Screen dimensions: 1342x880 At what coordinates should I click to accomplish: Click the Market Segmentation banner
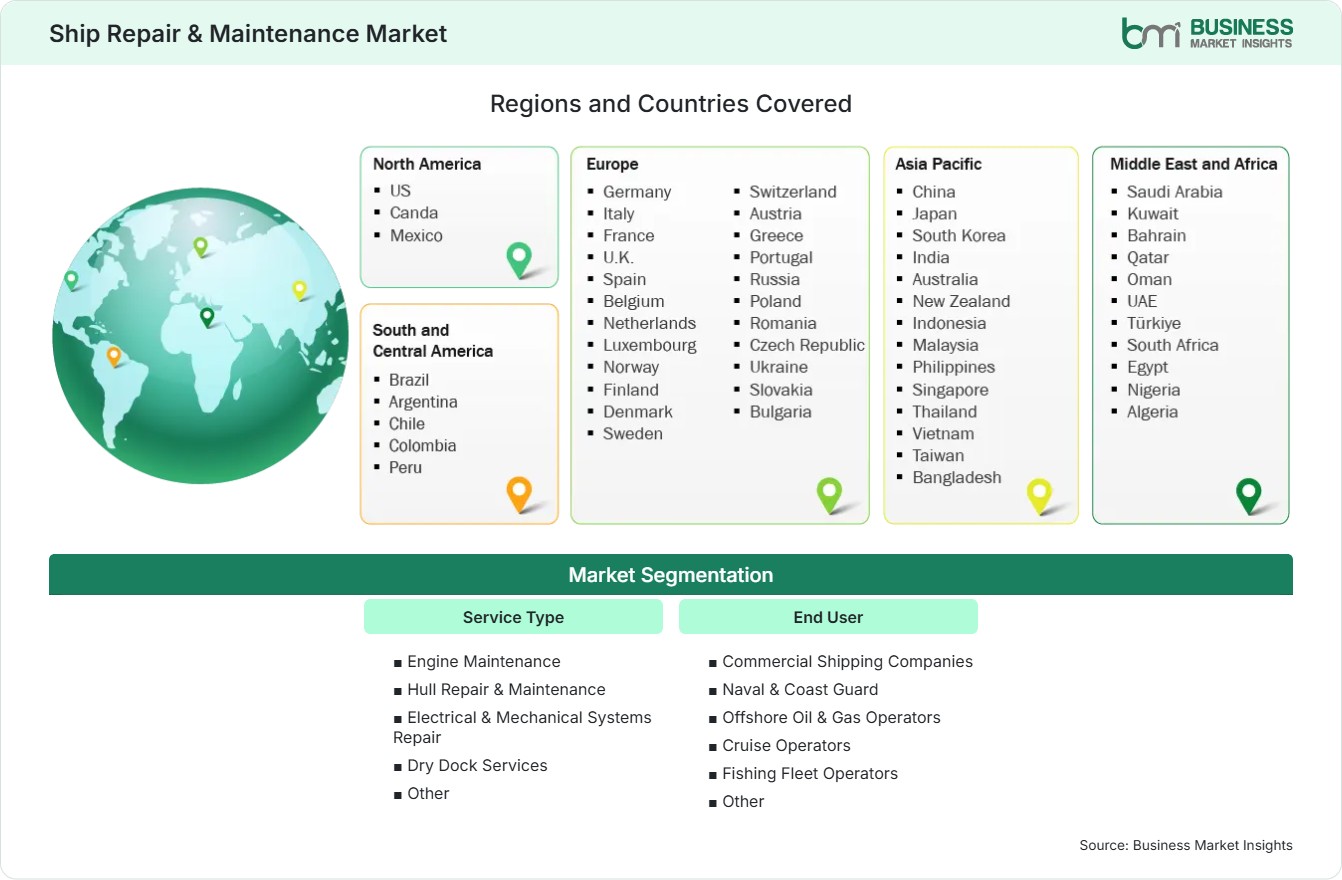click(x=671, y=575)
